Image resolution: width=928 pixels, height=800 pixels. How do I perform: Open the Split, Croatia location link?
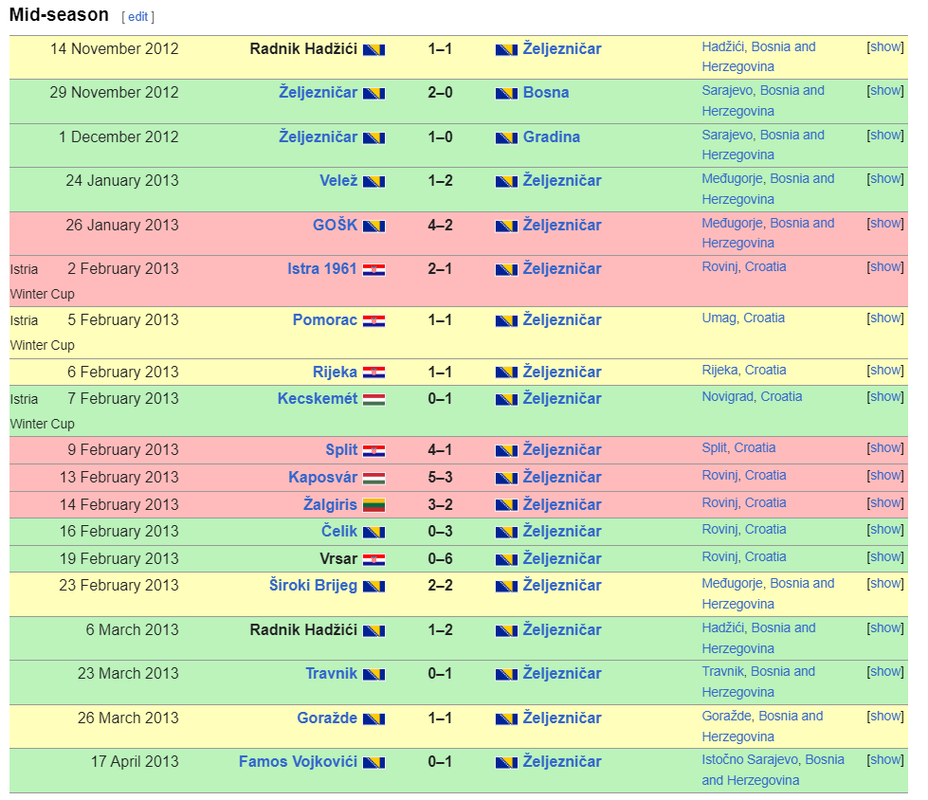[x=738, y=448]
